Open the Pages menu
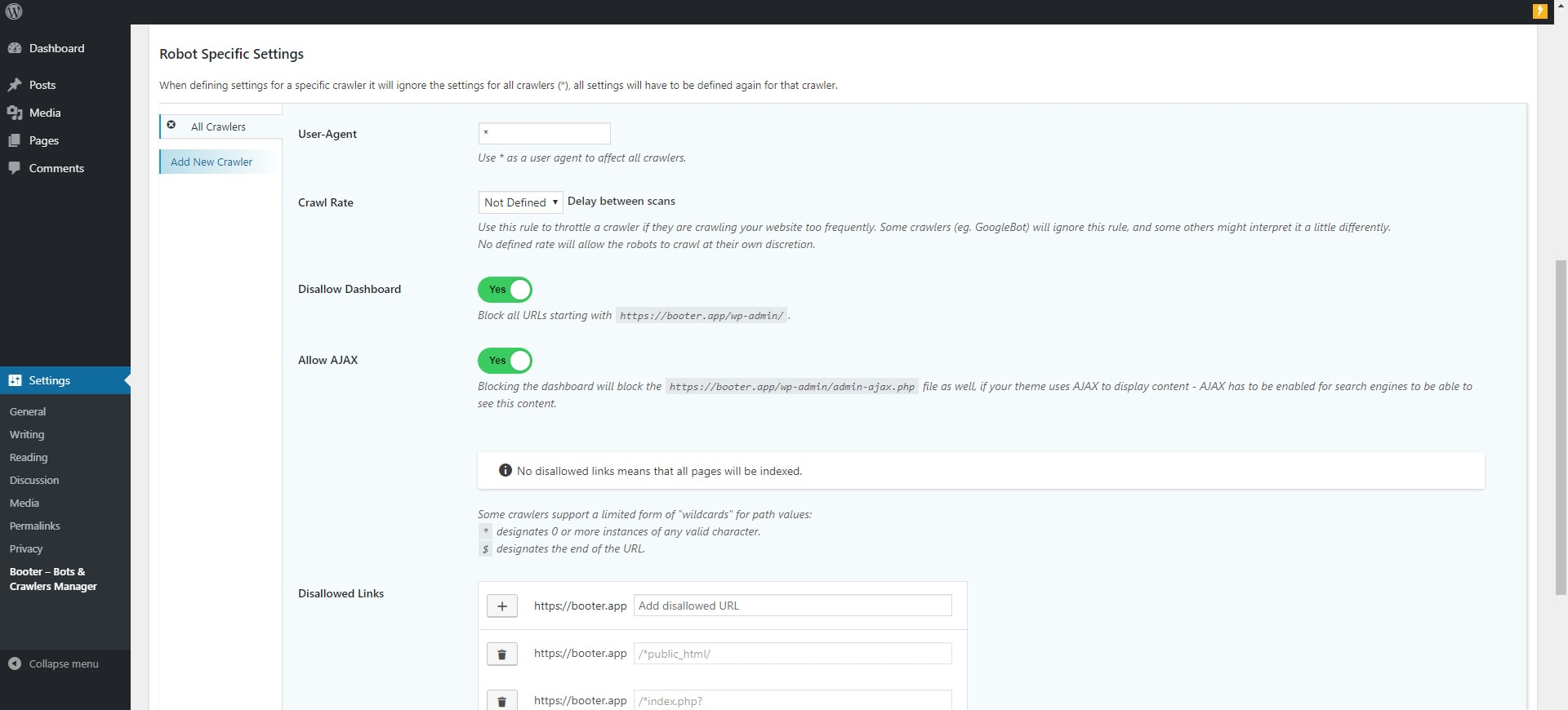Screen dimensions: 1568x710 (65, 140)
